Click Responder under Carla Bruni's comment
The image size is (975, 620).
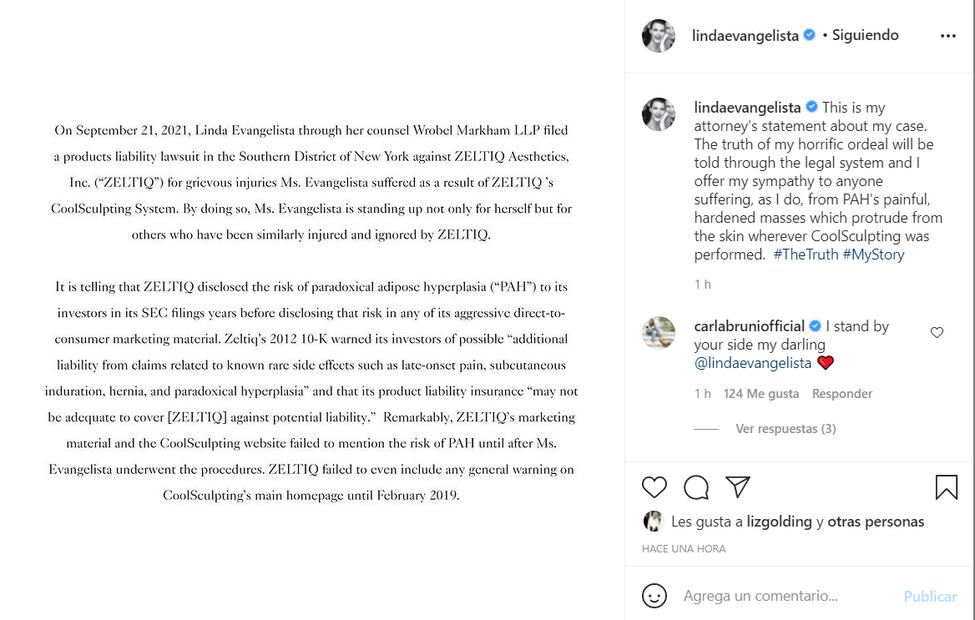point(842,394)
